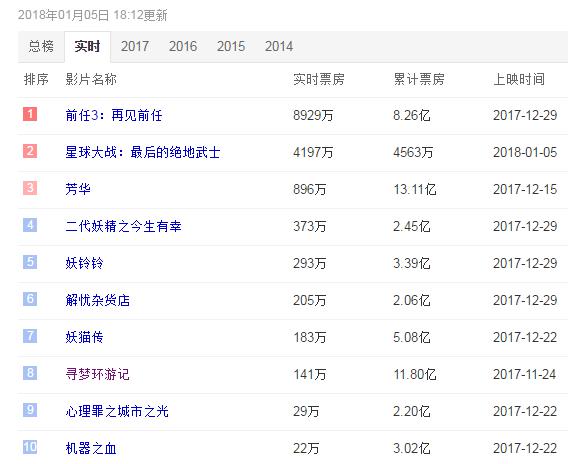Open movie link 解忧杂货店
The height and width of the screenshot is (464, 583).
[x=97, y=300]
